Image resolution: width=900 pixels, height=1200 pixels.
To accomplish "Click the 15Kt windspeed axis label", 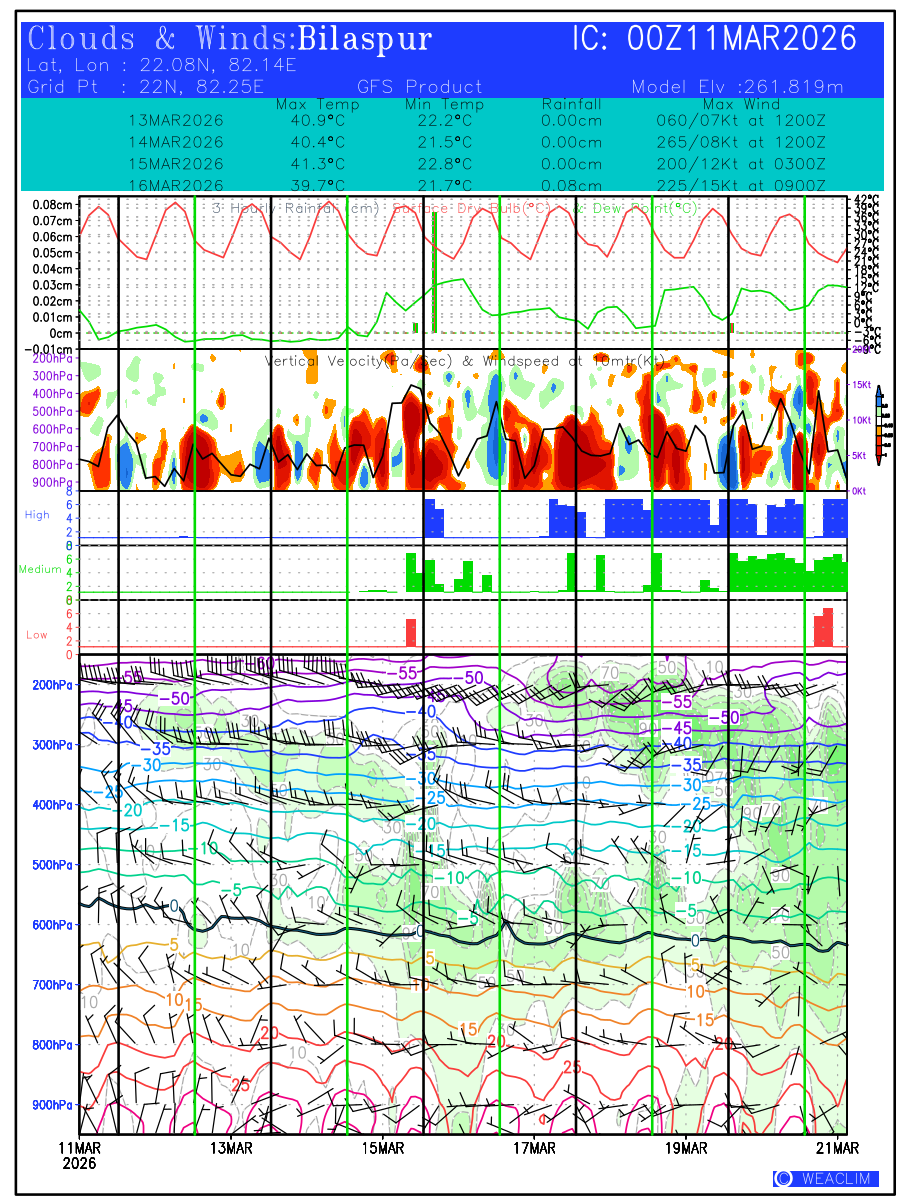I will [x=863, y=384].
